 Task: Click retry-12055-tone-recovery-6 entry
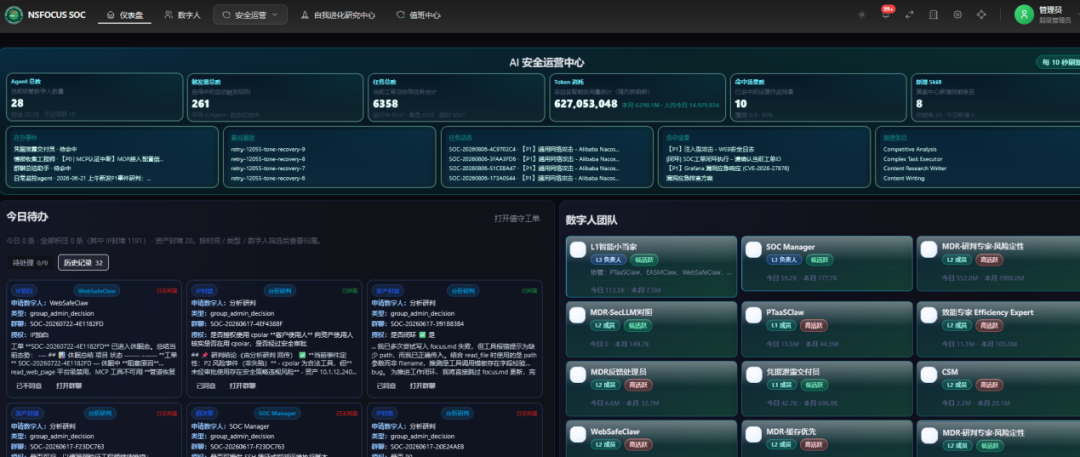tap(269, 178)
